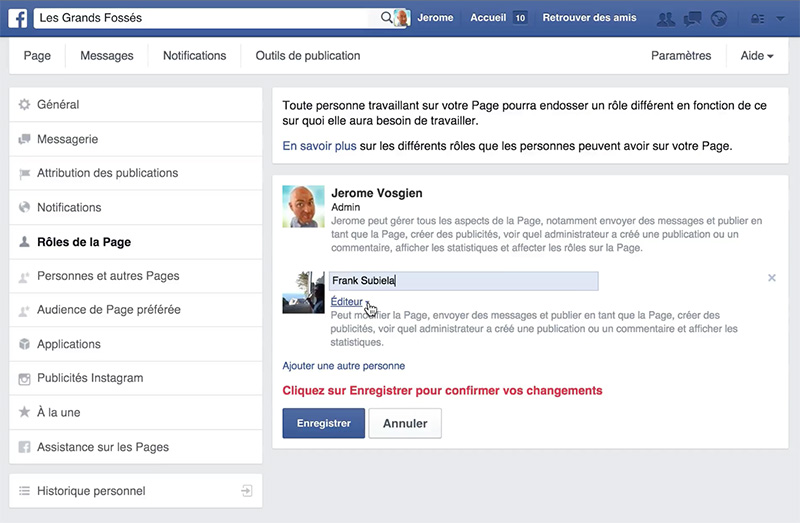Click Attribution des publications flag icon

24,173
